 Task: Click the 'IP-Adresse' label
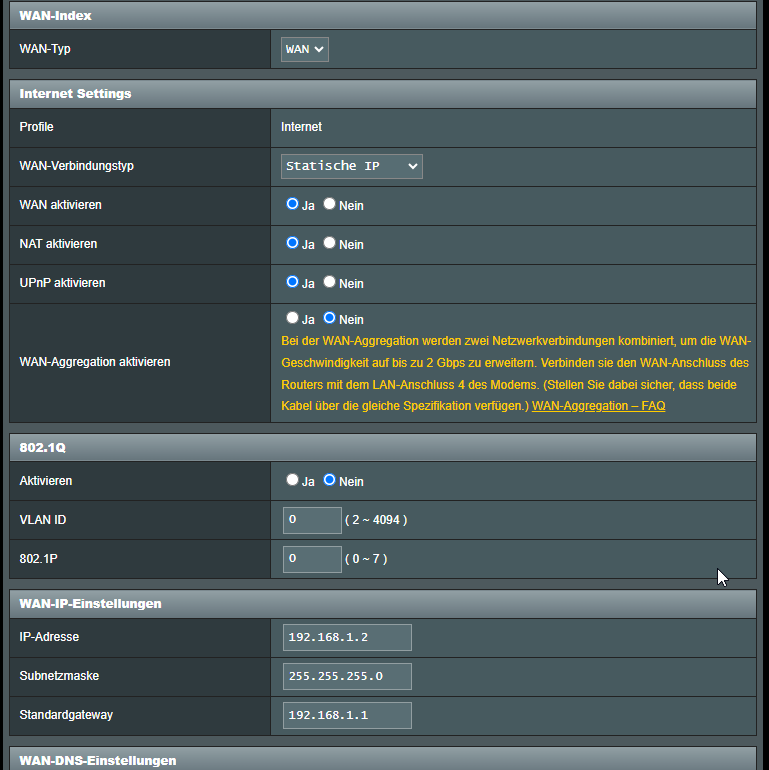pyautogui.click(x=49, y=637)
